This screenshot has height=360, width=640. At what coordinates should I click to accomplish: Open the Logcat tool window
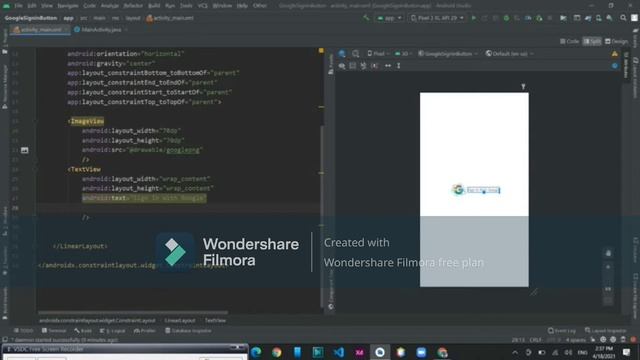[x=113, y=331]
